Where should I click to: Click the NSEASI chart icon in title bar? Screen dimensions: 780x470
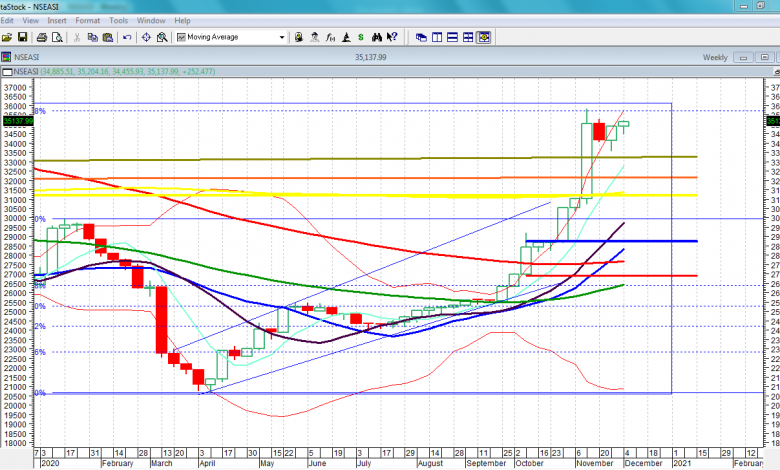coord(6,58)
